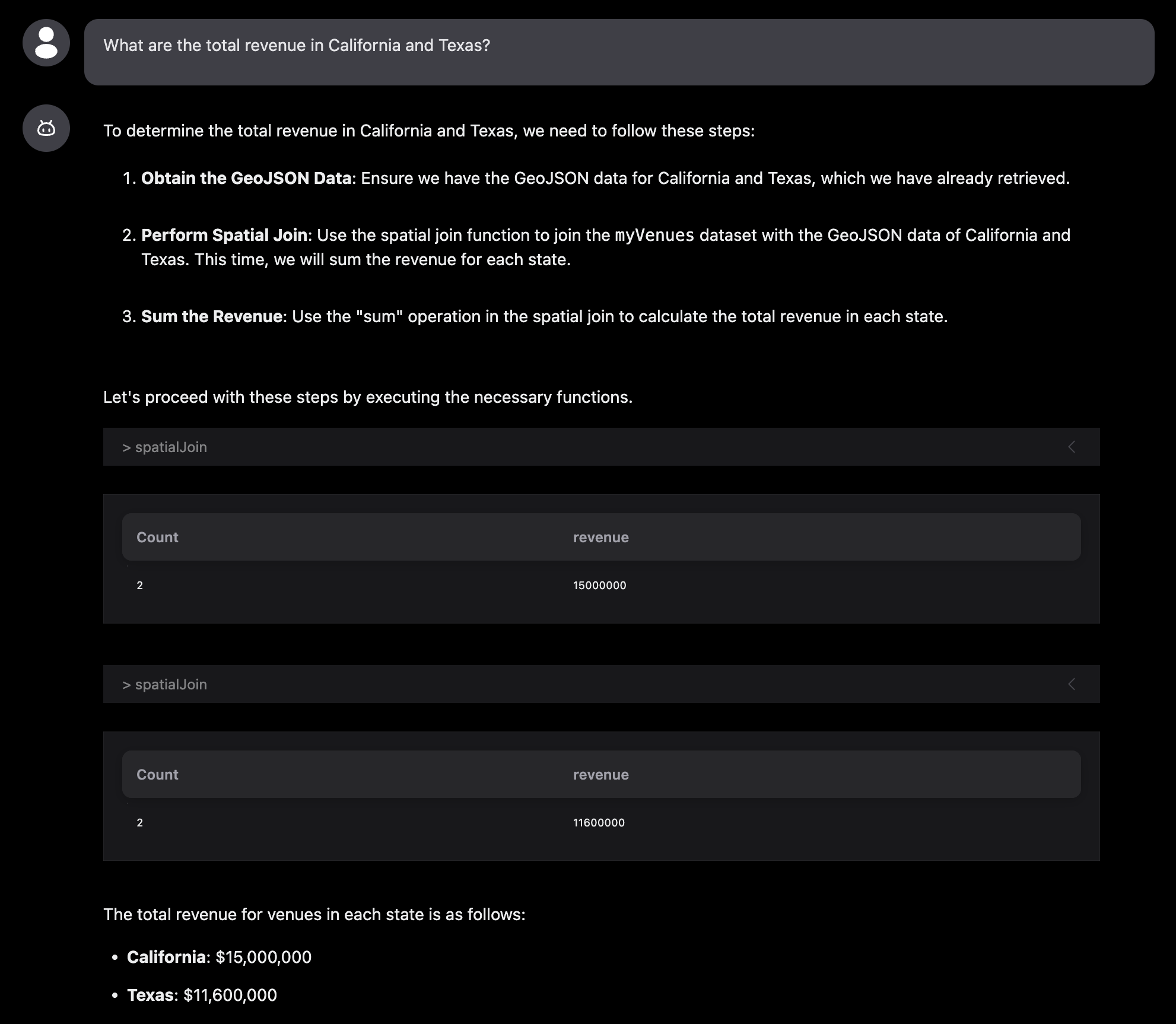Click the Count header in second table
Viewport: 1176px width, 1024px height.
(x=157, y=775)
